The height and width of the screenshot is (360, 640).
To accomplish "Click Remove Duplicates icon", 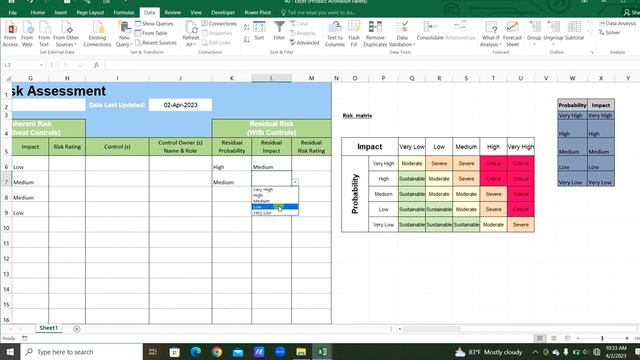I will click(x=375, y=33).
